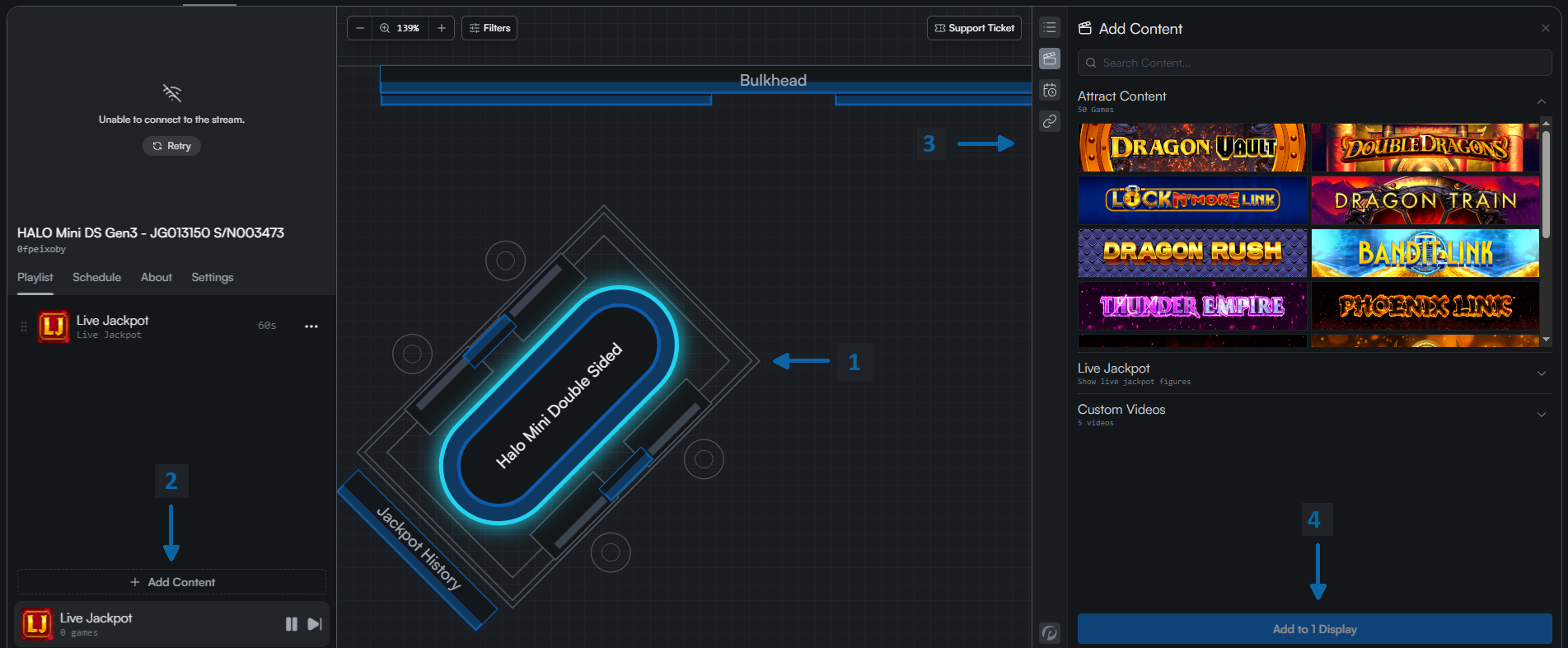Click the 60s duration of Live Jackpot
Image resolution: width=1568 pixels, height=648 pixels.
(x=267, y=326)
